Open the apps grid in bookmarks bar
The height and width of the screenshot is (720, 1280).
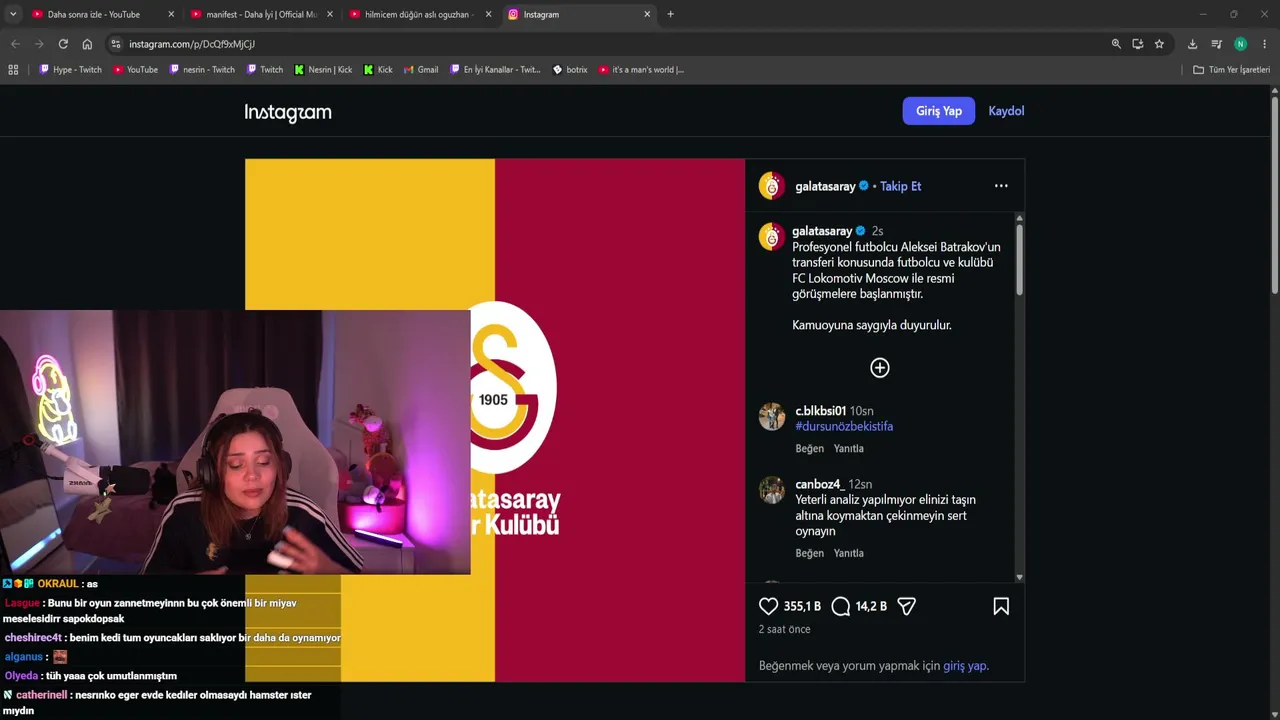click(x=13, y=70)
